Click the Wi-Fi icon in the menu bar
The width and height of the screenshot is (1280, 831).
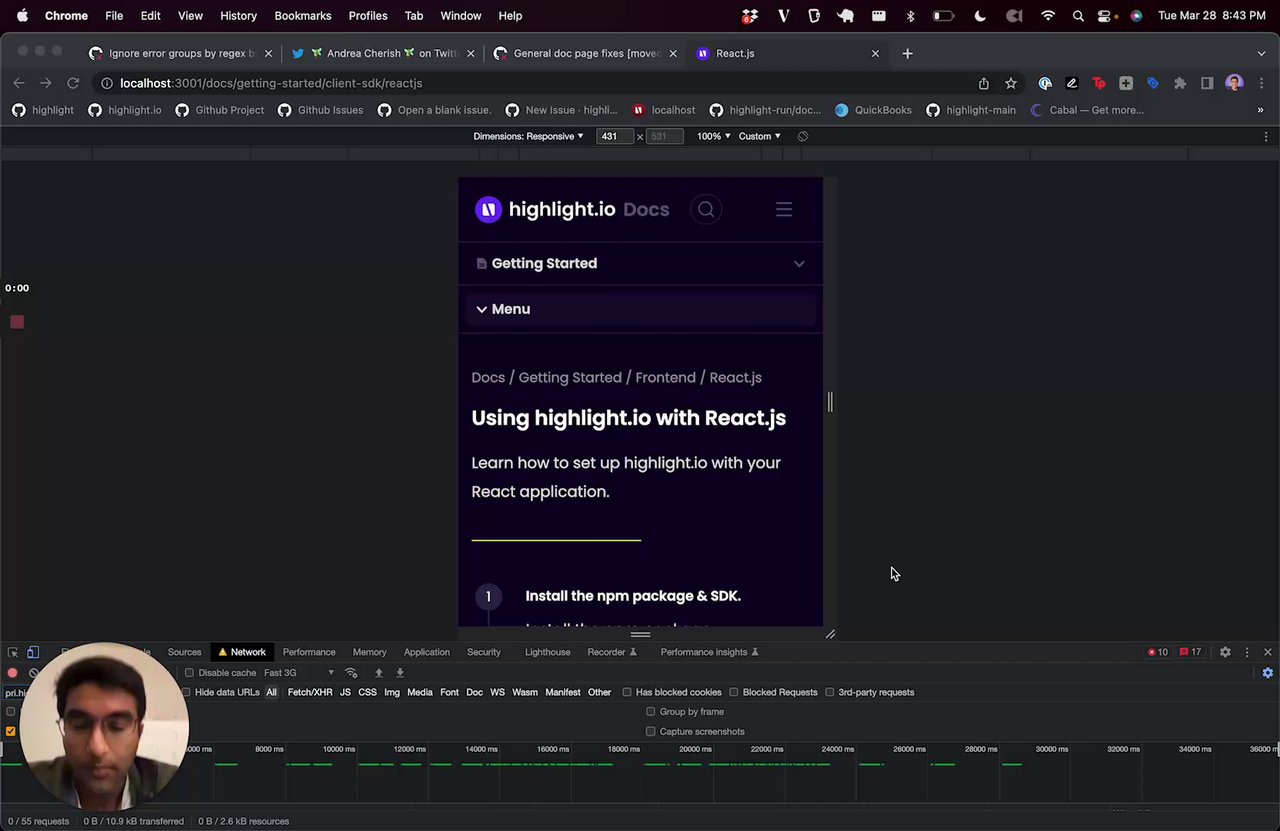coord(1048,16)
